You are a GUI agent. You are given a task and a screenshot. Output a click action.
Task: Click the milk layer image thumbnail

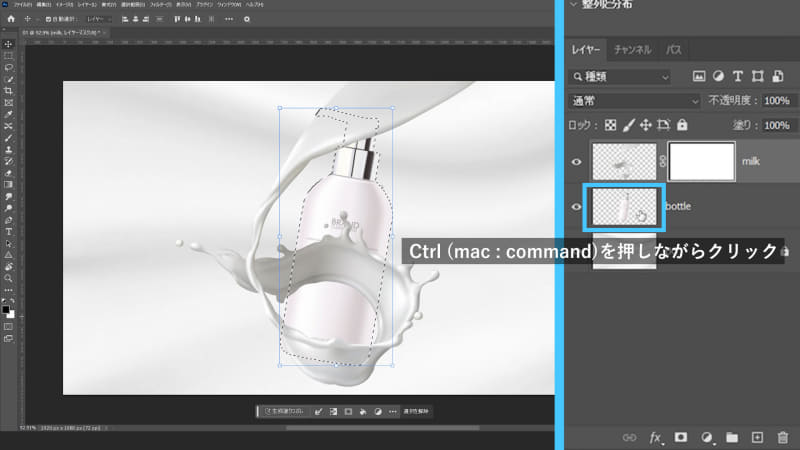(x=624, y=162)
